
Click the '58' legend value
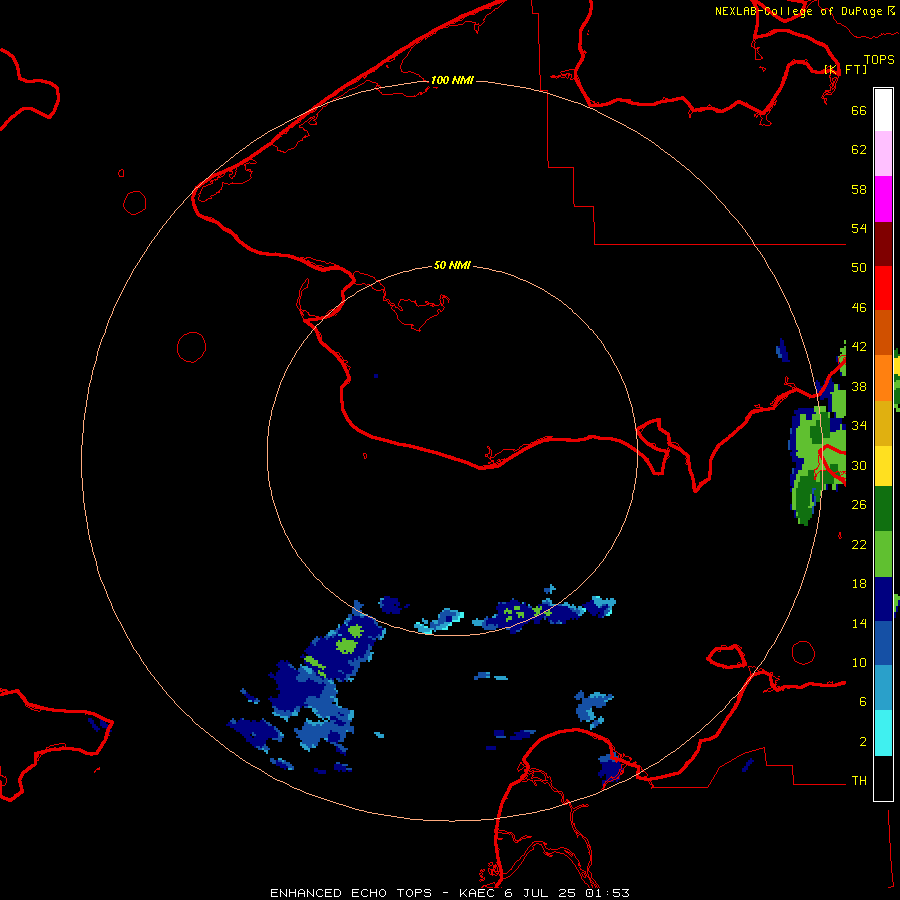(x=859, y=189)
